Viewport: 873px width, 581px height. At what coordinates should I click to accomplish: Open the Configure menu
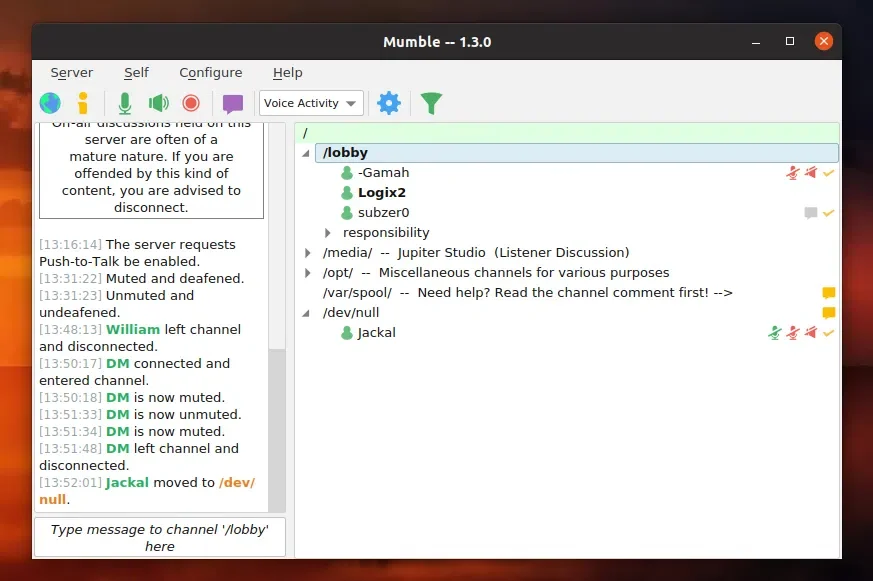point(210,73)
